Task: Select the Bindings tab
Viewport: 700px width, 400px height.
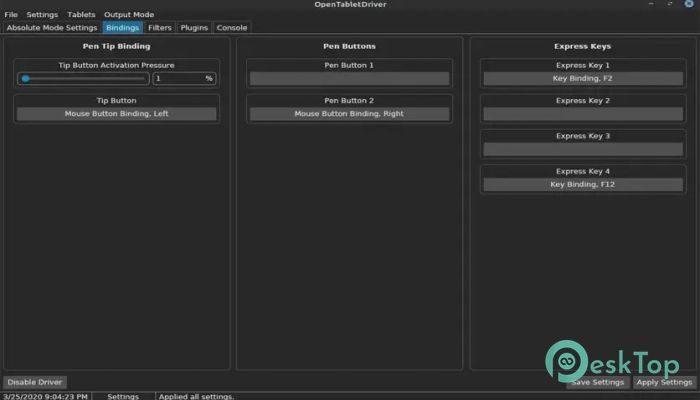Action: [x=122, y=28]
